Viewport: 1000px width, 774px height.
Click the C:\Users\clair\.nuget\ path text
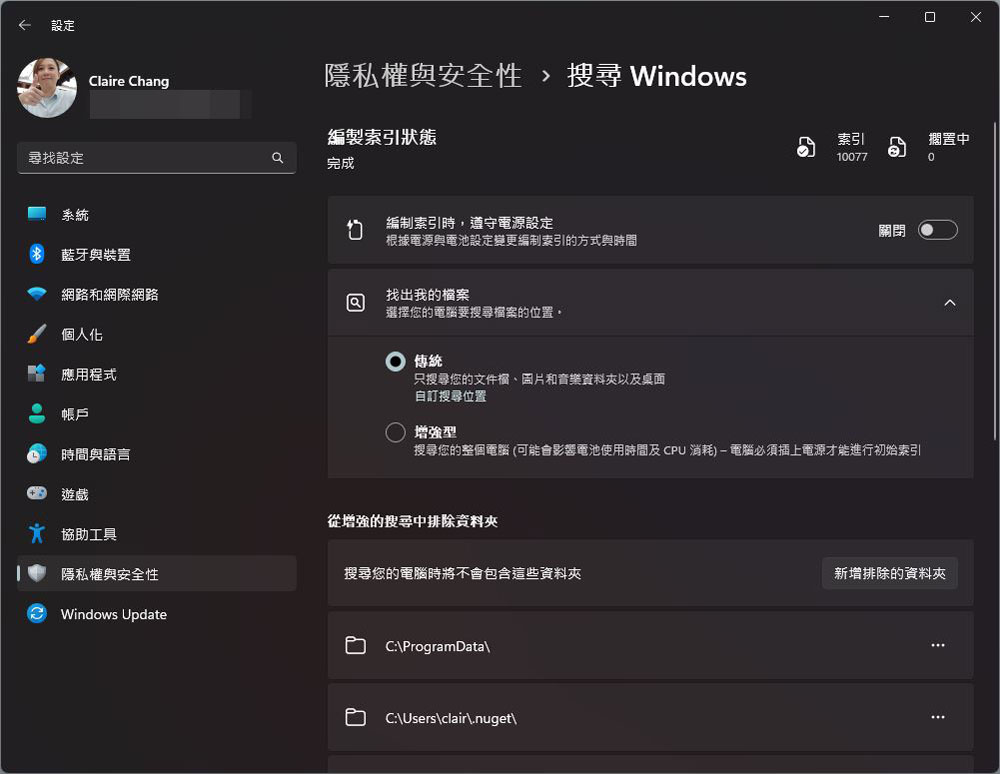[451, 719]
